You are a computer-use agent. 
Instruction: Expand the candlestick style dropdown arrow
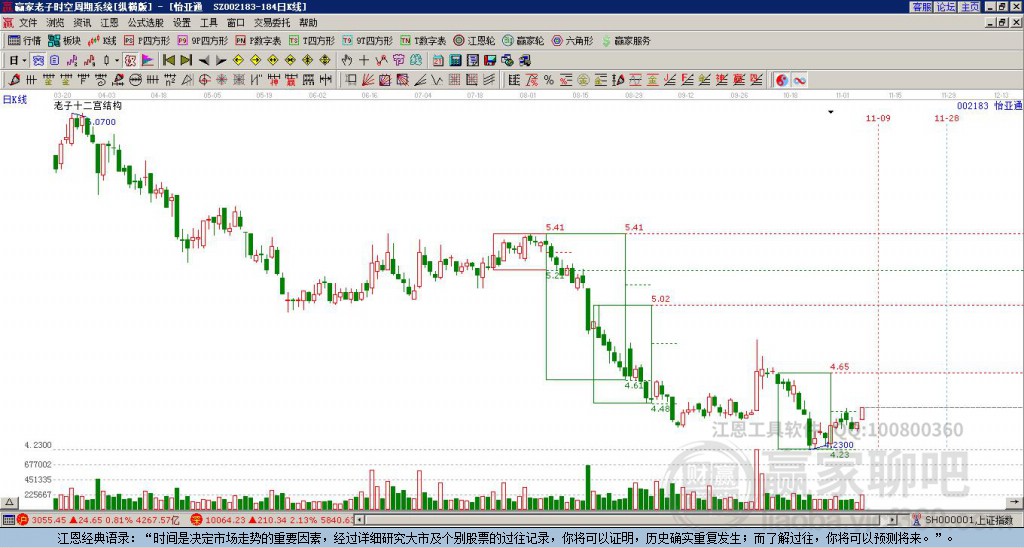pyautogui.click(x=117, y=61)
